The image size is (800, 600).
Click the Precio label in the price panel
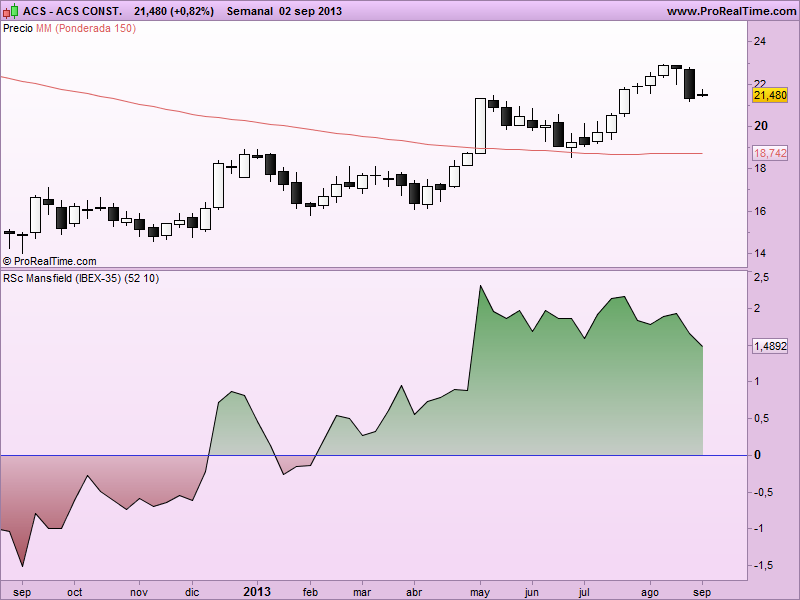(x=18, y=28)
